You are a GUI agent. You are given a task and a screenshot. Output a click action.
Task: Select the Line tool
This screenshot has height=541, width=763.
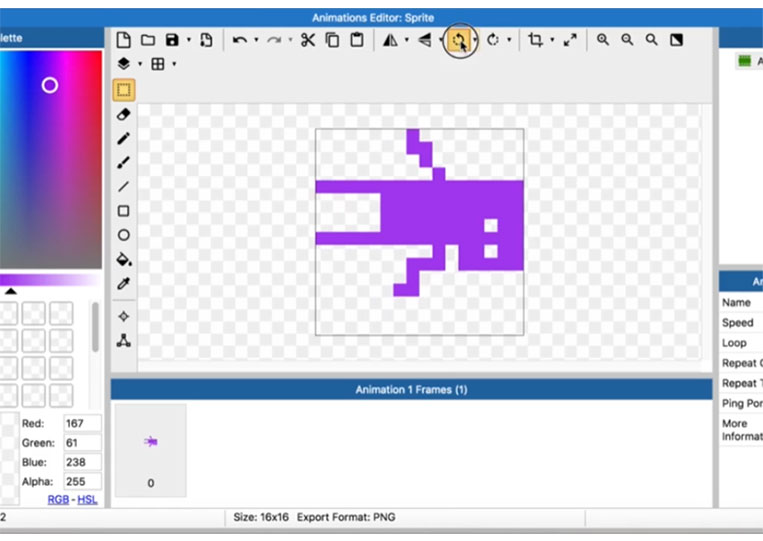tap(124, 186)
